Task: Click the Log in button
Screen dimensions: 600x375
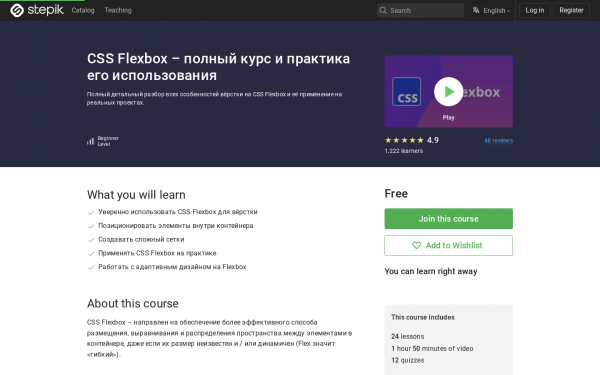Action: 535,10
